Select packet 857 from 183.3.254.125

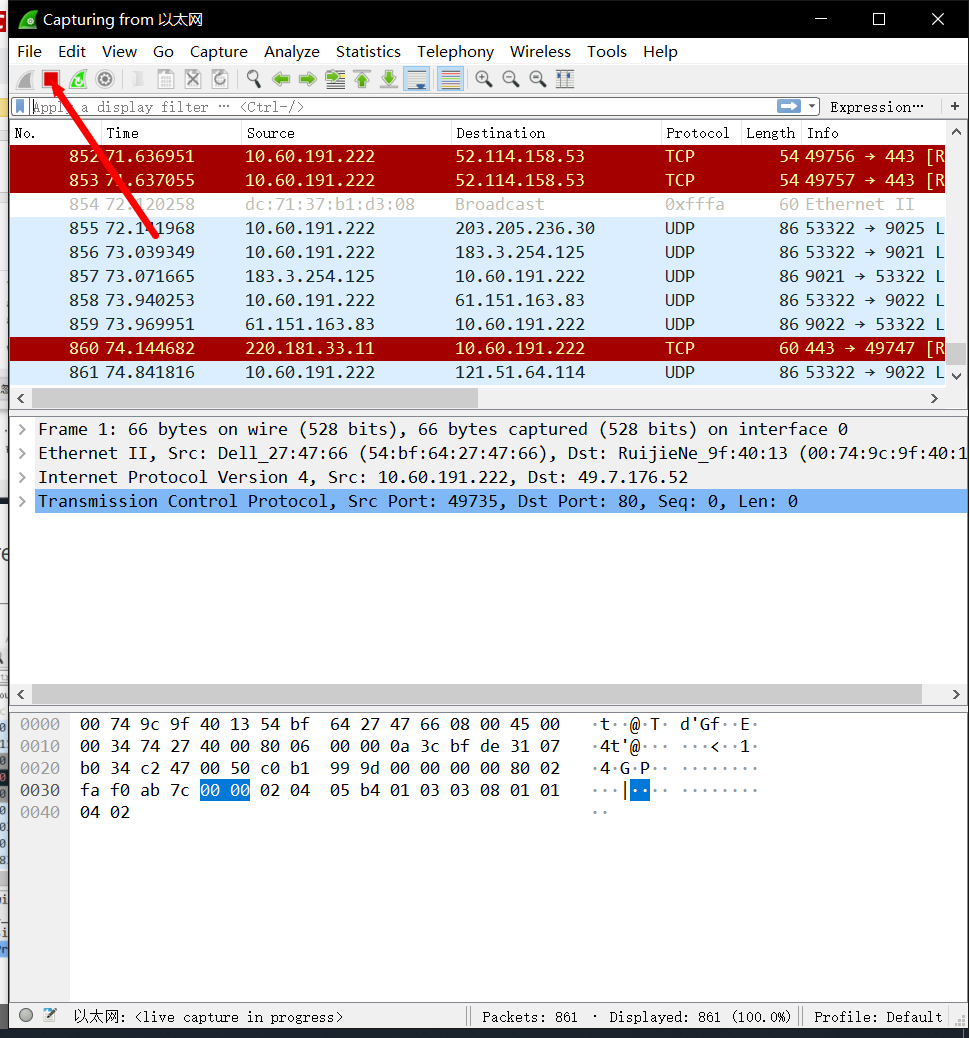point(477,276)
